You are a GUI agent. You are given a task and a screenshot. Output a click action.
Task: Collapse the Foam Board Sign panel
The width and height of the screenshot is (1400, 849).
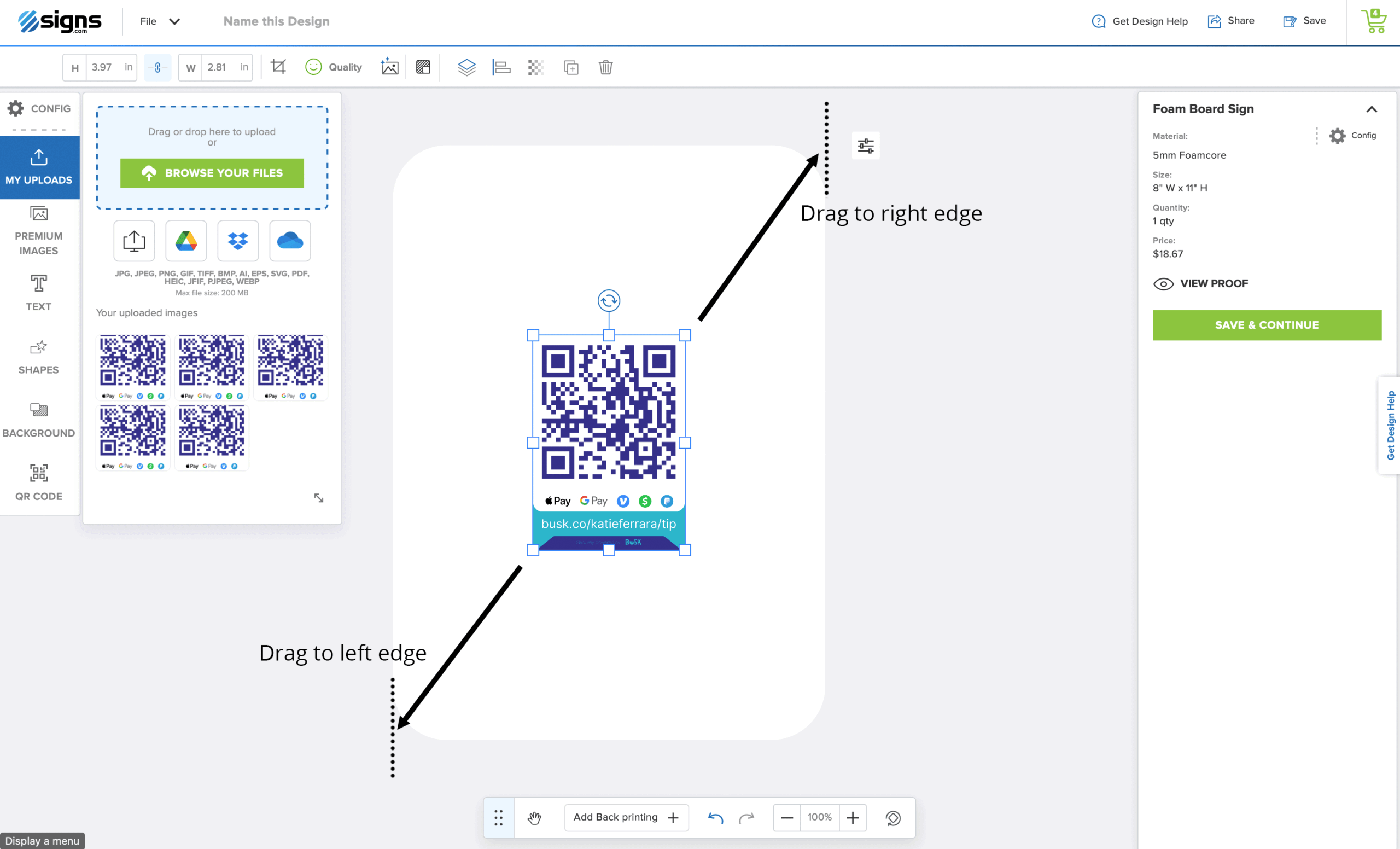coord(1372,109)
